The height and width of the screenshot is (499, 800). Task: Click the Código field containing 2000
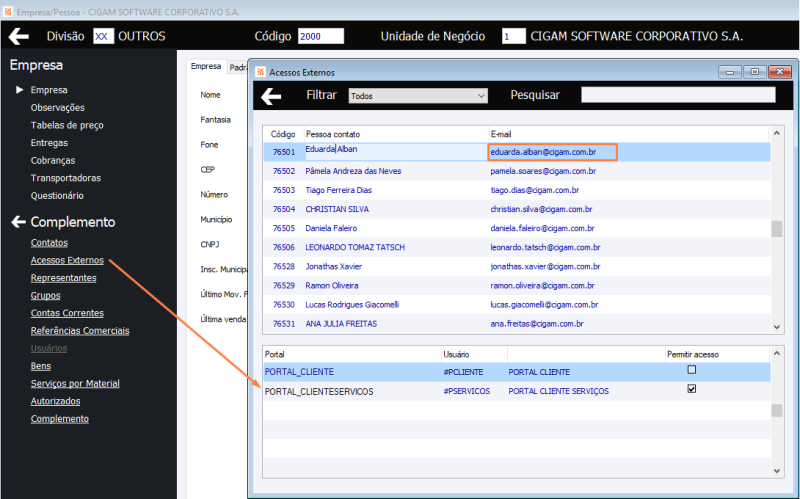(321, 36)
